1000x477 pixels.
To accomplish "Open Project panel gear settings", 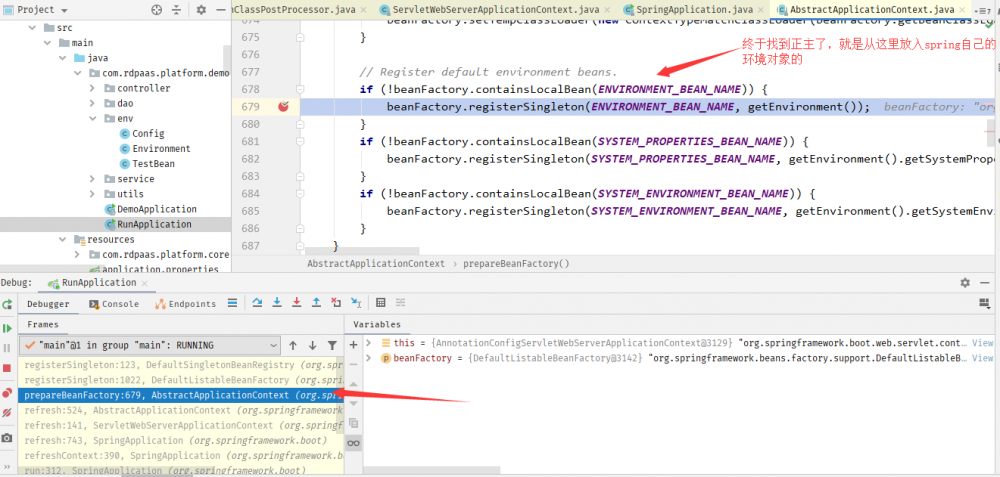I will click(201, 10).
